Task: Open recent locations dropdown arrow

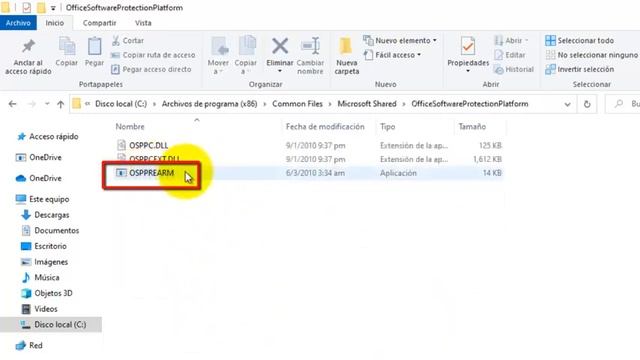Action: point(47,104)
